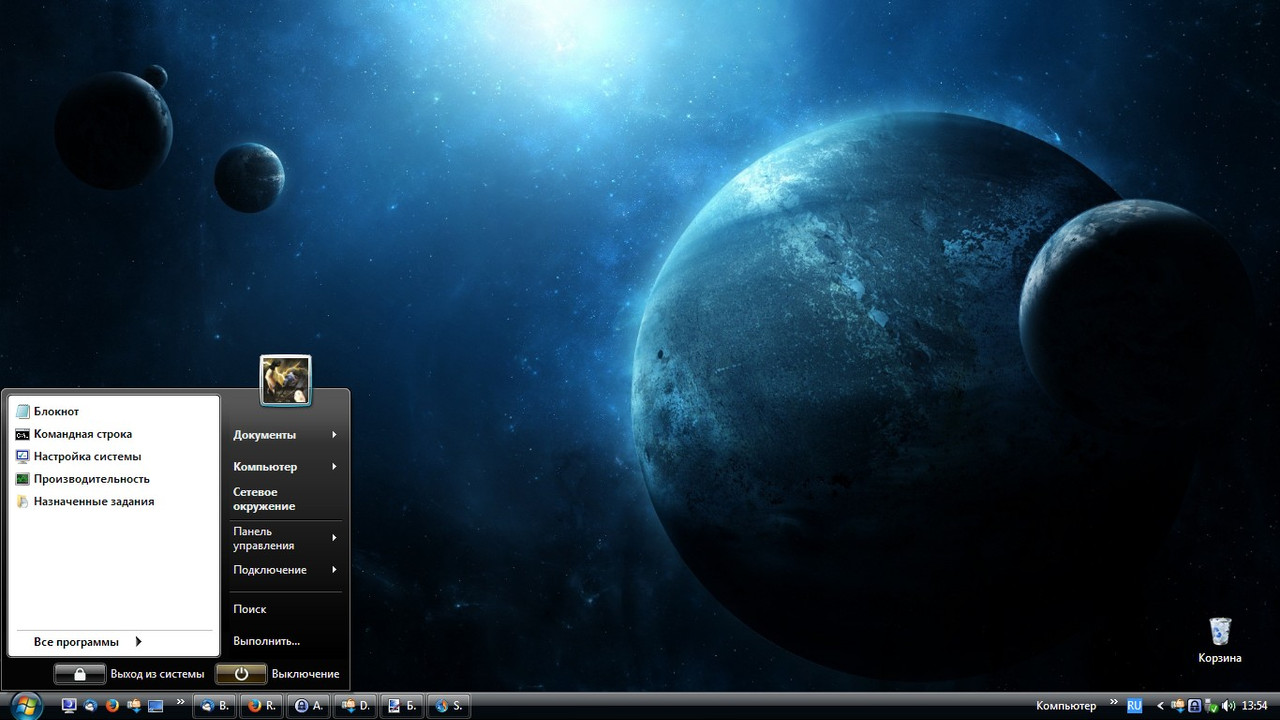Screen dimensions: 1280x720
Task: Click the user picture above the Start menu
Action: (x=286, y=378)
